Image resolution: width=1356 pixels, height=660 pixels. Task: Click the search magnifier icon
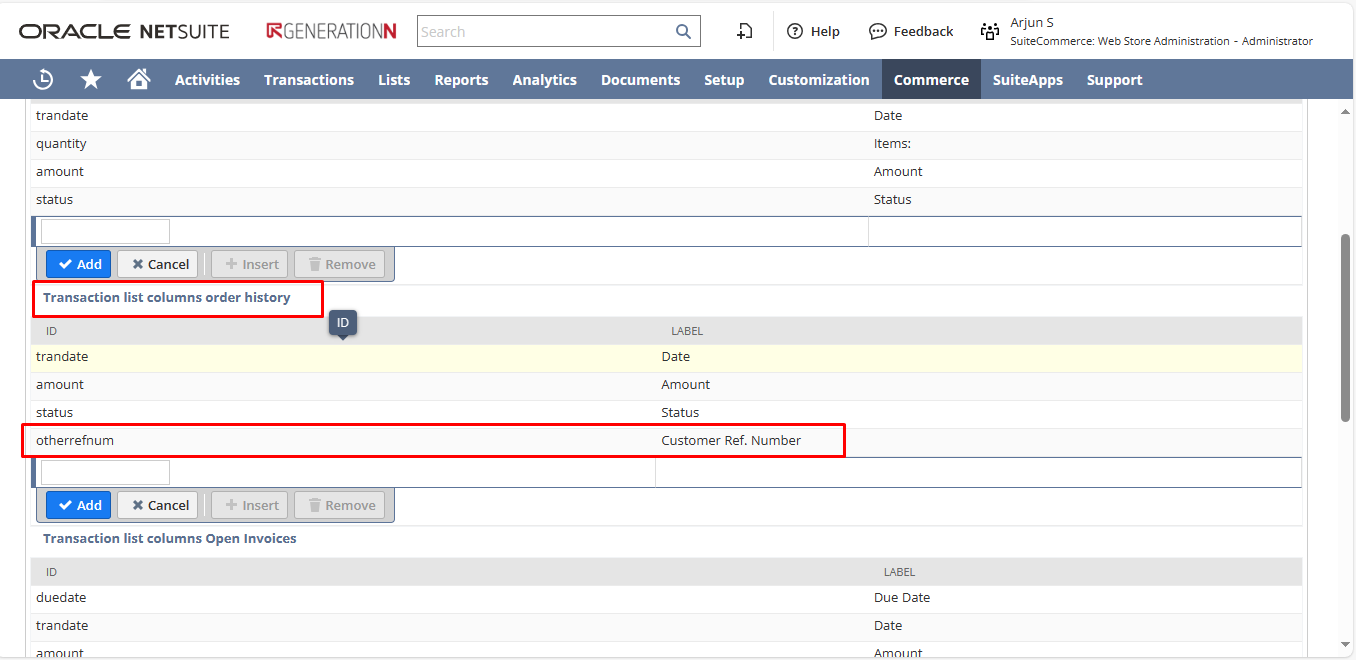point(683,32)
